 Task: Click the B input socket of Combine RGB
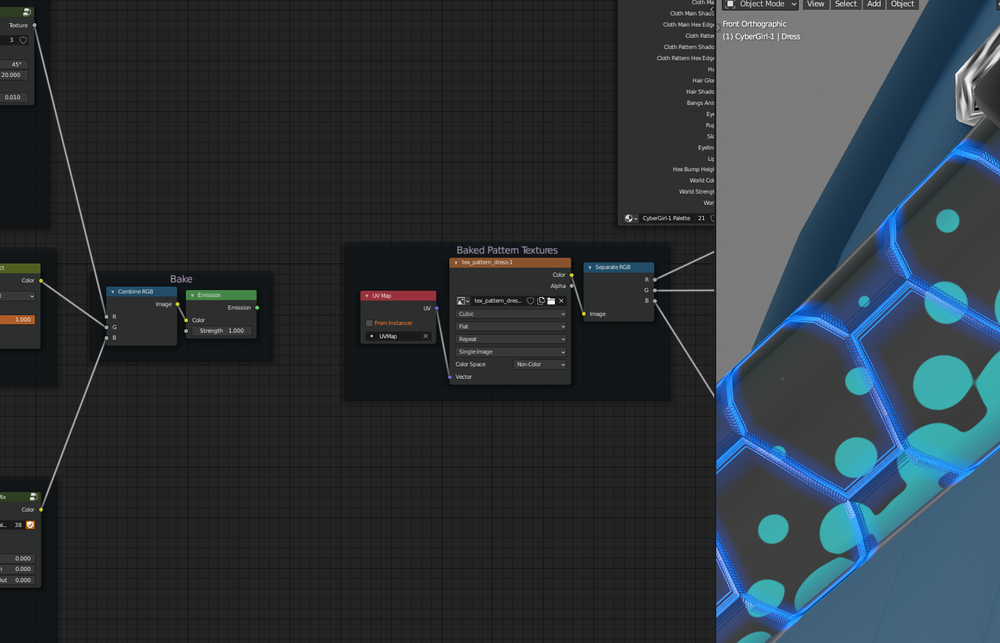[x=107, y=337]
